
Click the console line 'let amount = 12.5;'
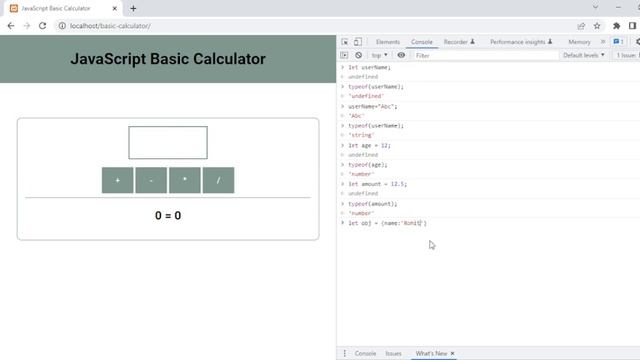pyautogui.click(x=378, y=184)
